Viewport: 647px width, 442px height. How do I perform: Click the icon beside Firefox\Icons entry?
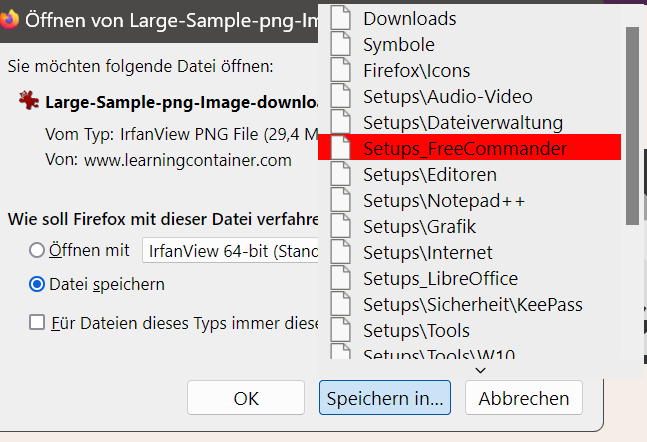(x=342, y=70)
